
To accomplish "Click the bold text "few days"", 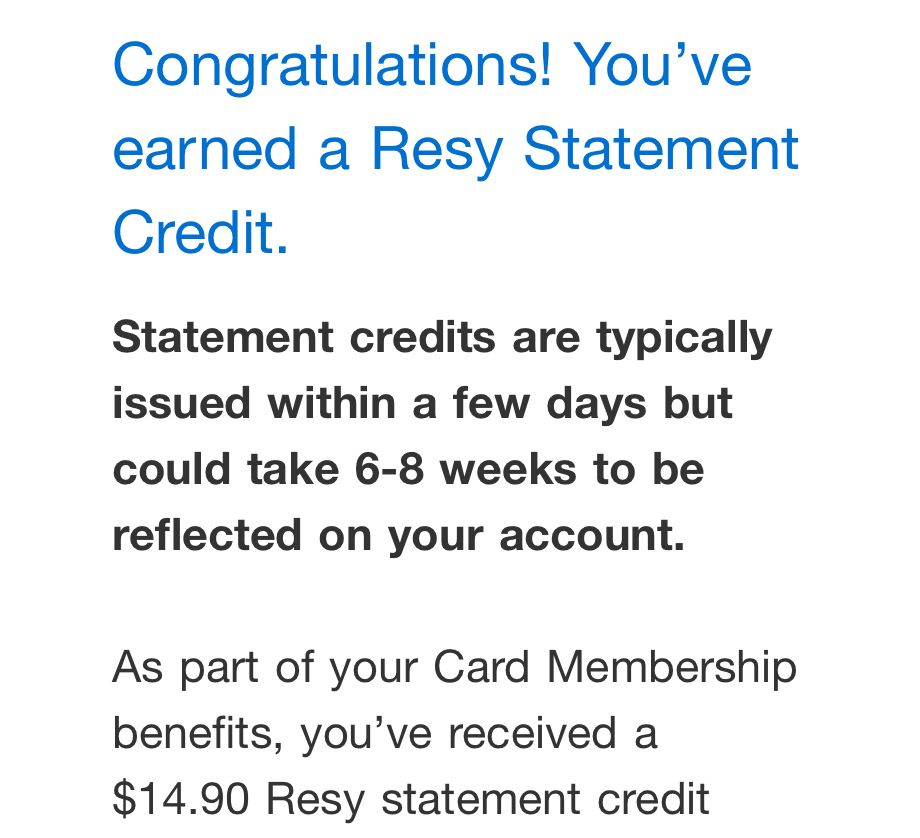I will [549, 406].
